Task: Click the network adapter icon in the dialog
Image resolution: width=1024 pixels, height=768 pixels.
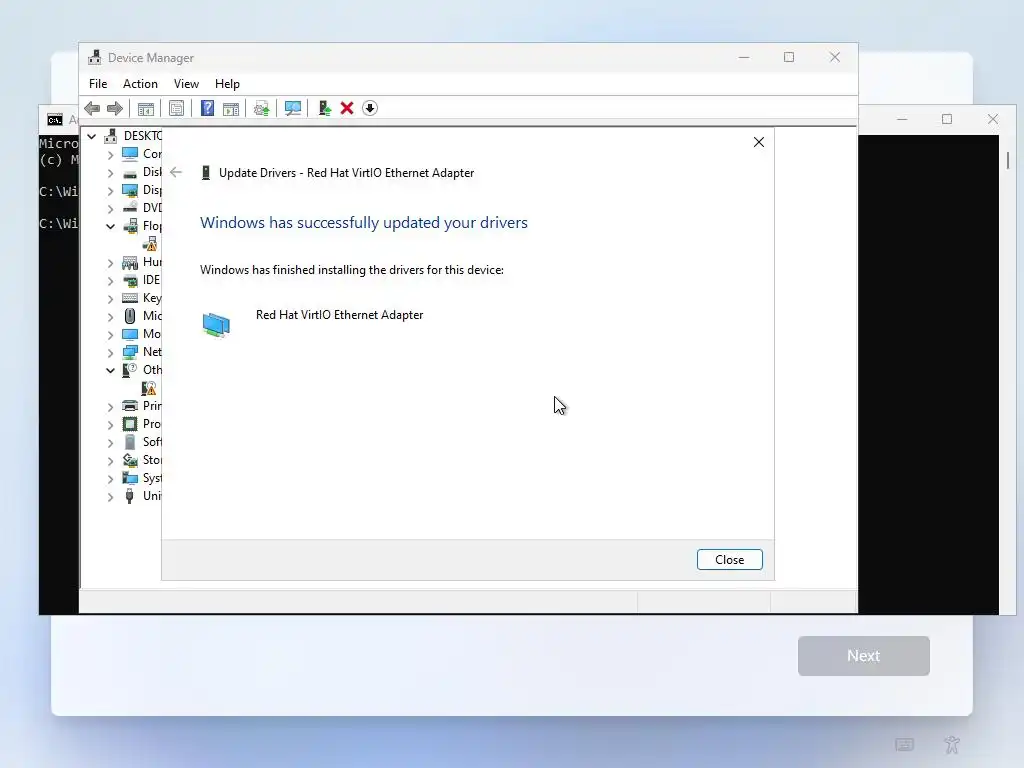Action: tap(216, 325)
